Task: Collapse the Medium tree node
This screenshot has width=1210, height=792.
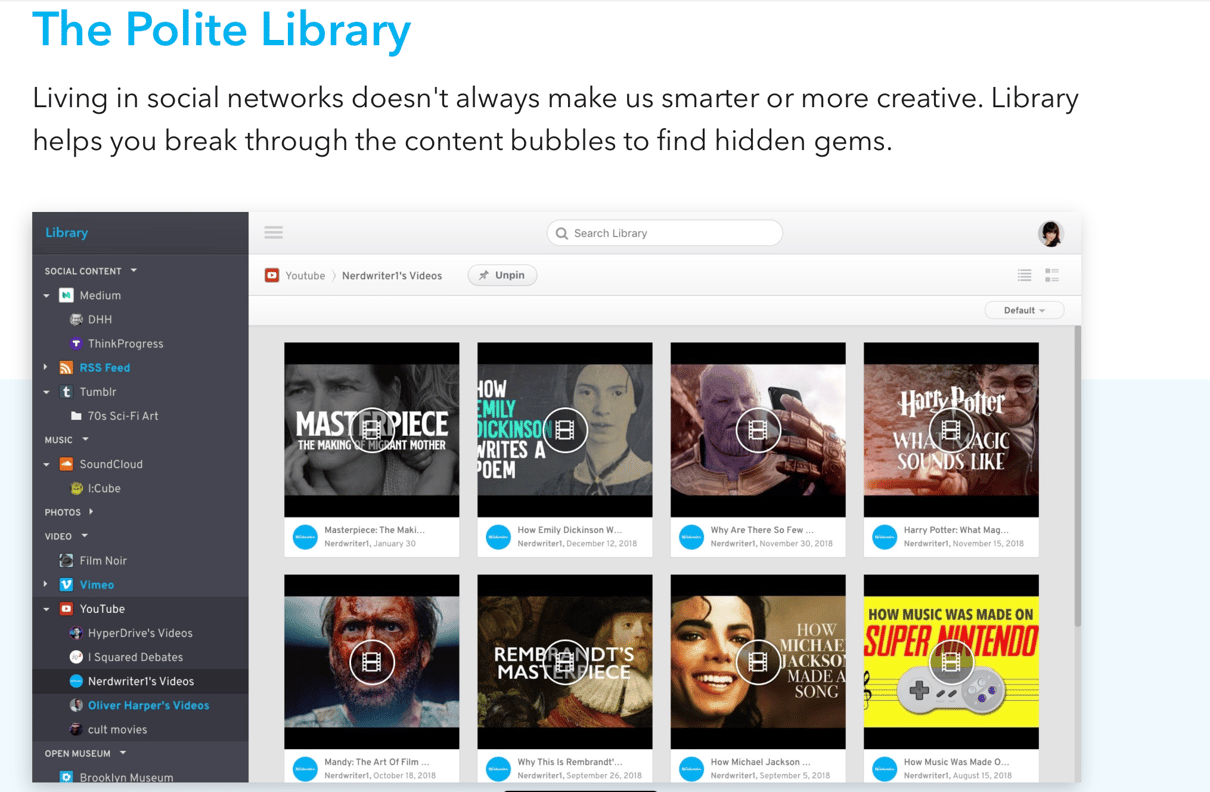Action: click(46, 295)
